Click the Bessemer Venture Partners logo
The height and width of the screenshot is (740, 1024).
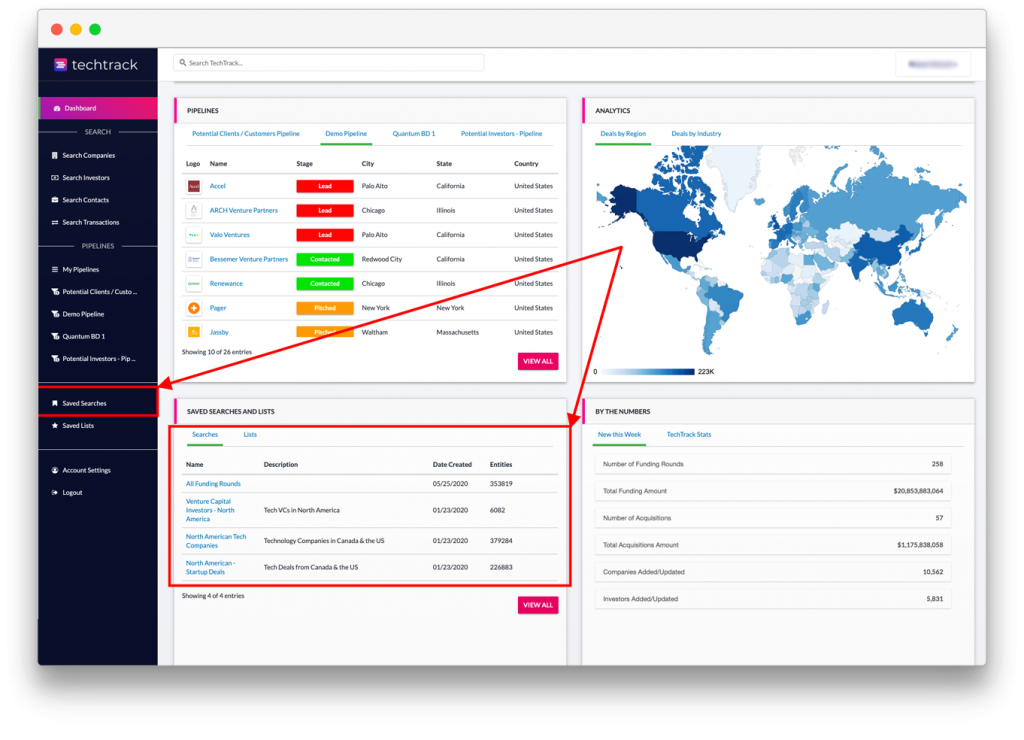pos(193,259)
